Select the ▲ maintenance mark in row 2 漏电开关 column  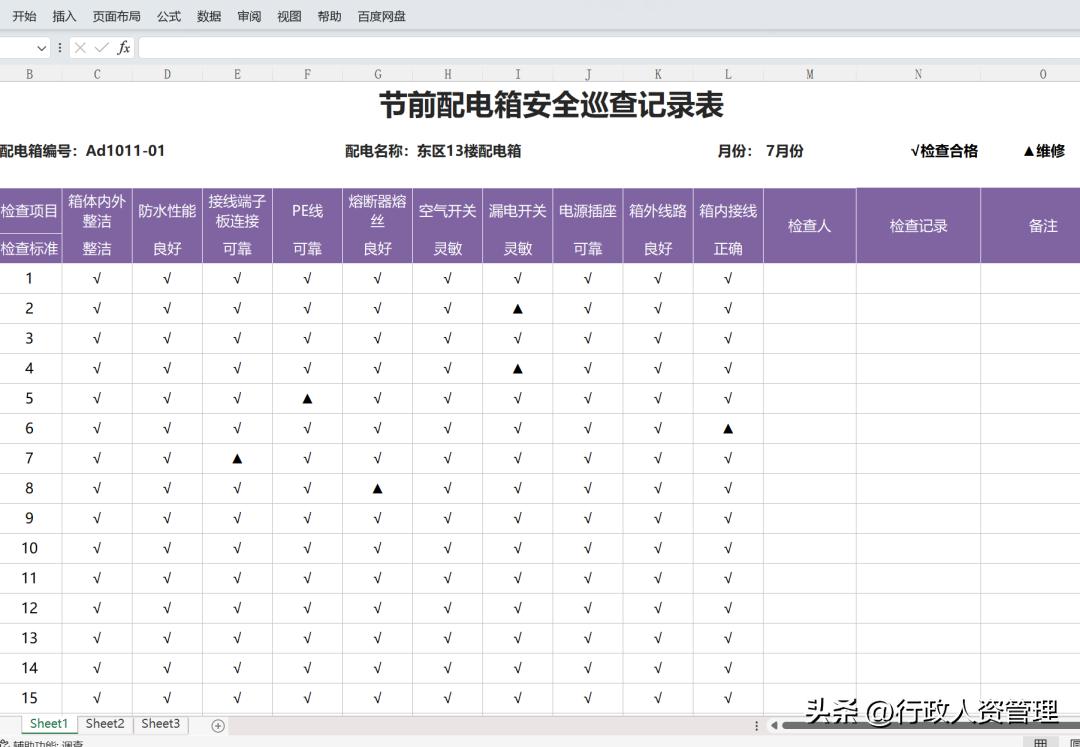517,308
